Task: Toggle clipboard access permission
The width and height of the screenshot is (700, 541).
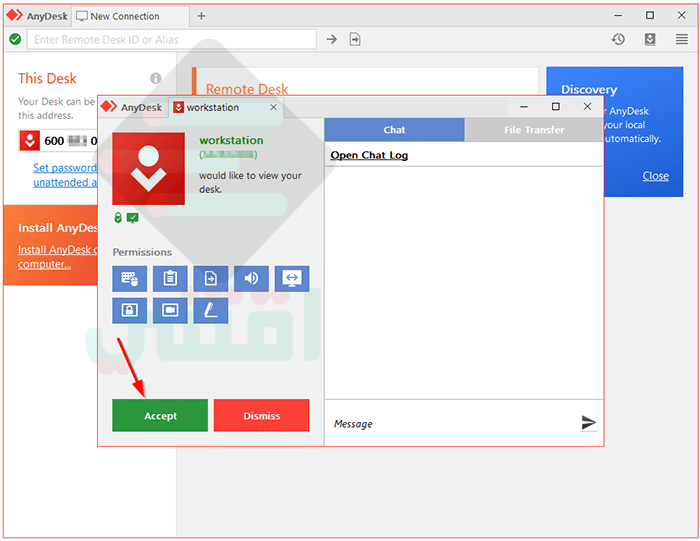Action: [170, 279]
